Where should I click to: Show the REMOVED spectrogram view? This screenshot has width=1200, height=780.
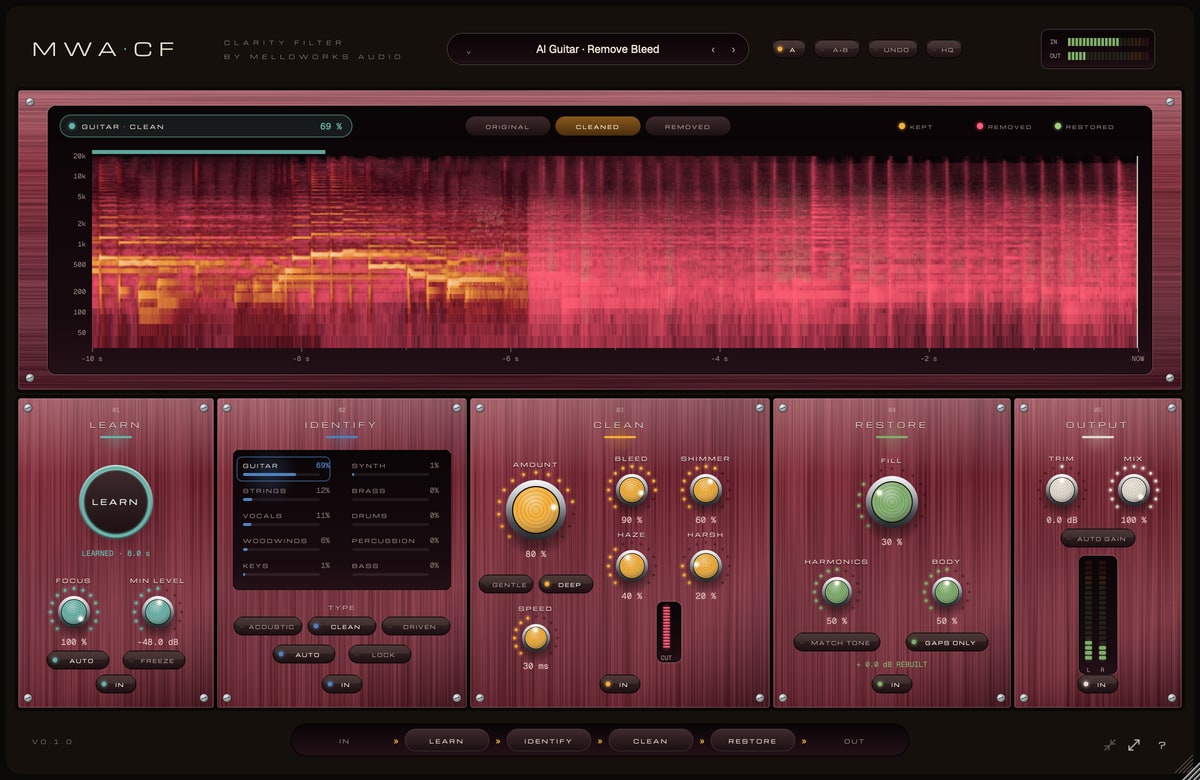(x=688, y=127)
